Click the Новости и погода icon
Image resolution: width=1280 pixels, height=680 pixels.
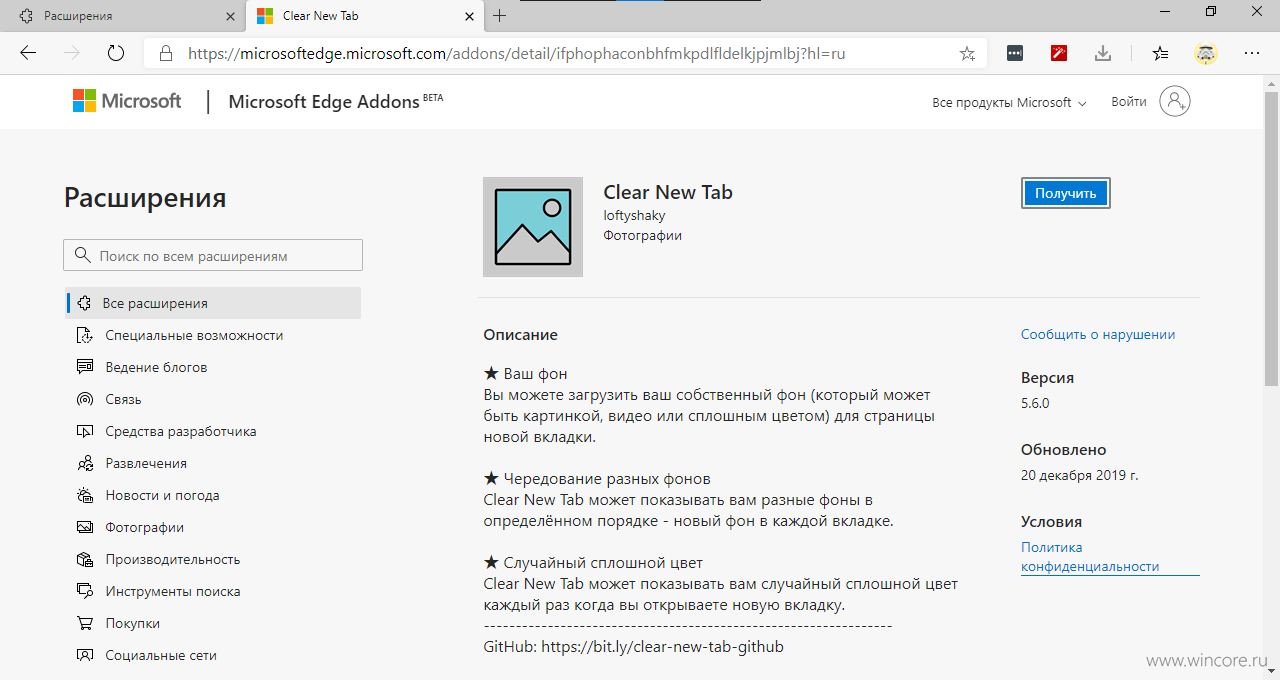pos(85,495)
